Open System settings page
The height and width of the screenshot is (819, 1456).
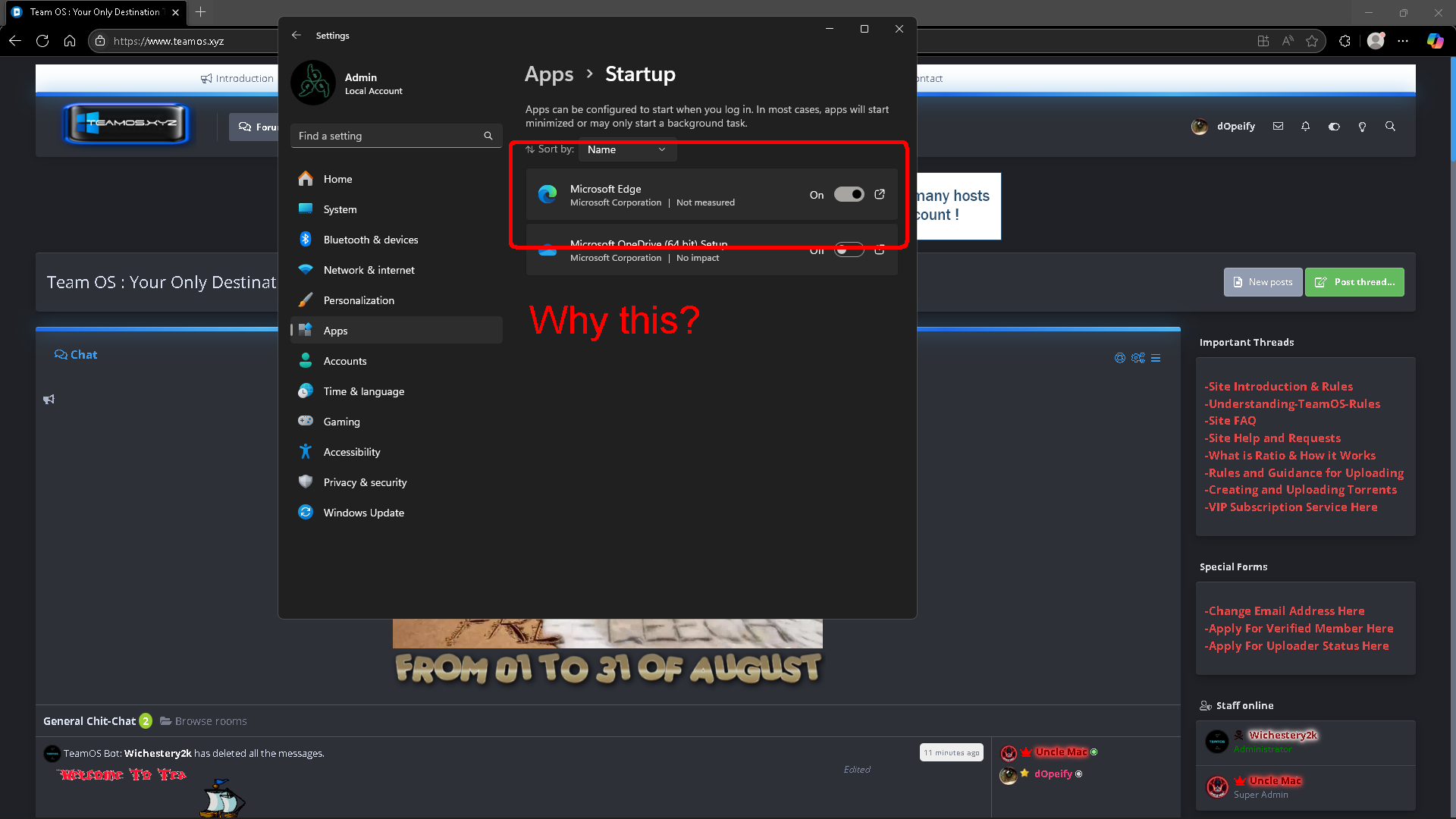point(396,209)
